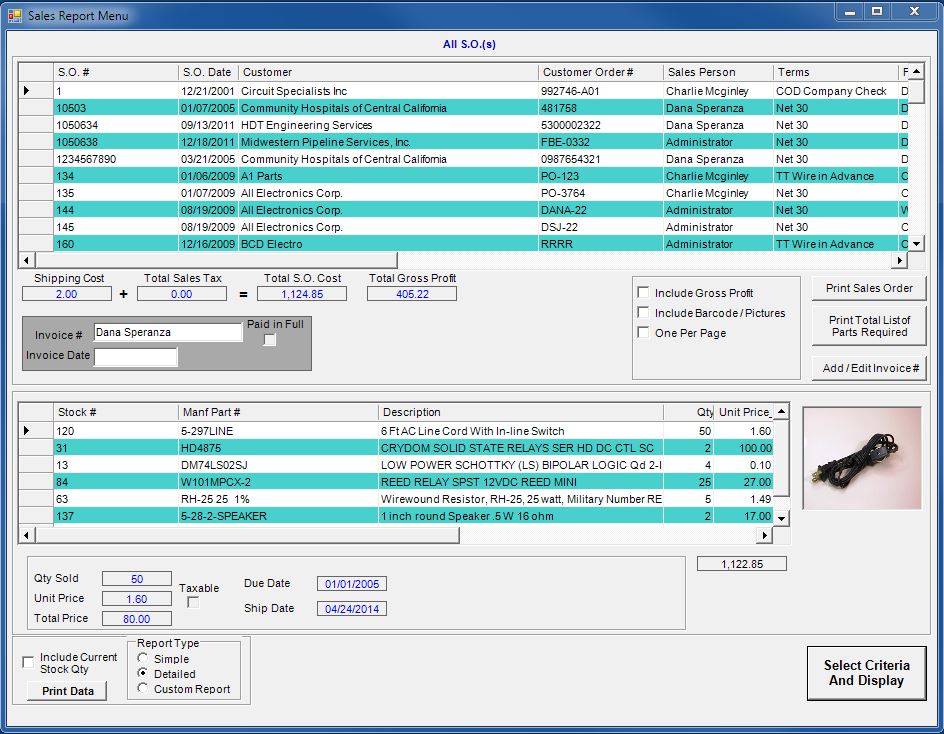The height and width of the screenshot is (734, 944).
Task: Click the Sales Report Menu window icon
Action: [14, 15]
